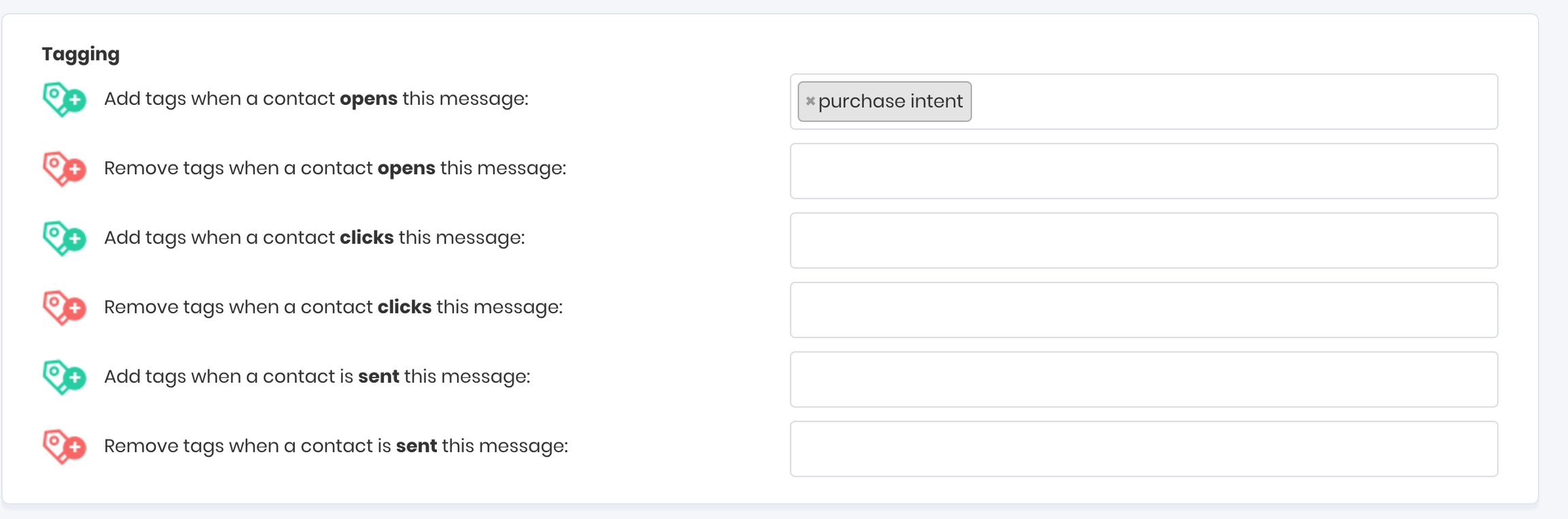Click the red remove-tag icon for clicks
The height and width of the screenshot is (519, 1568).
[64, 308]
